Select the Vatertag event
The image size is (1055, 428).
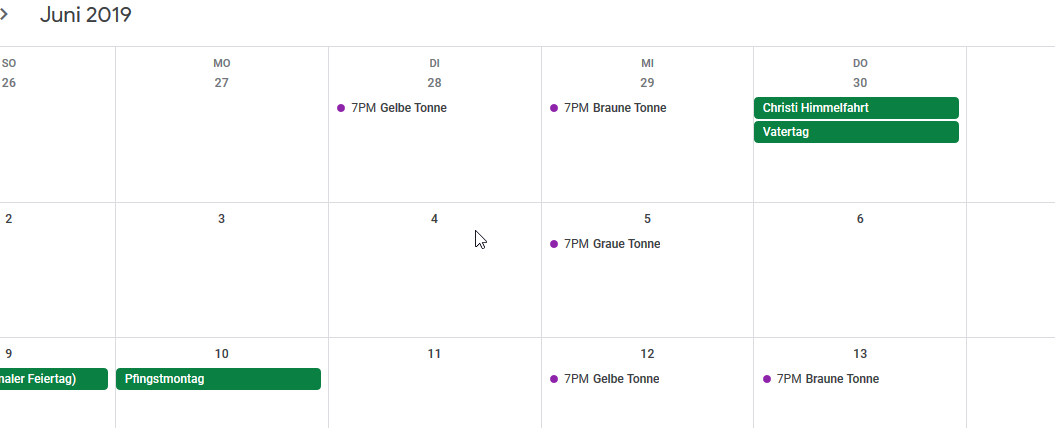(856, 132)
